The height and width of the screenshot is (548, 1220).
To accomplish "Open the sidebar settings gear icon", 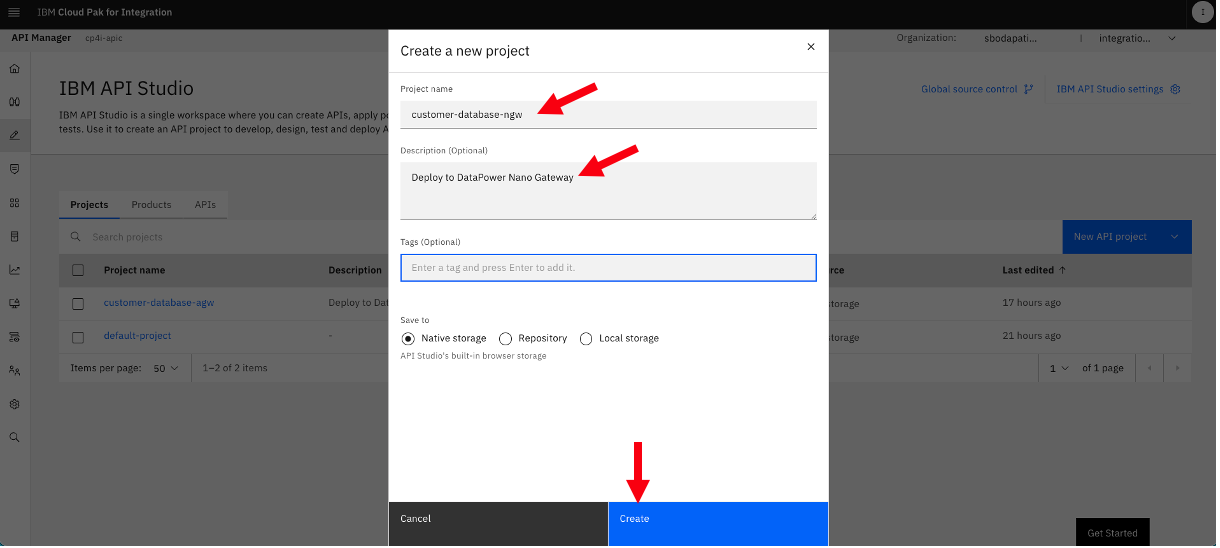I will tap(14, 404).
